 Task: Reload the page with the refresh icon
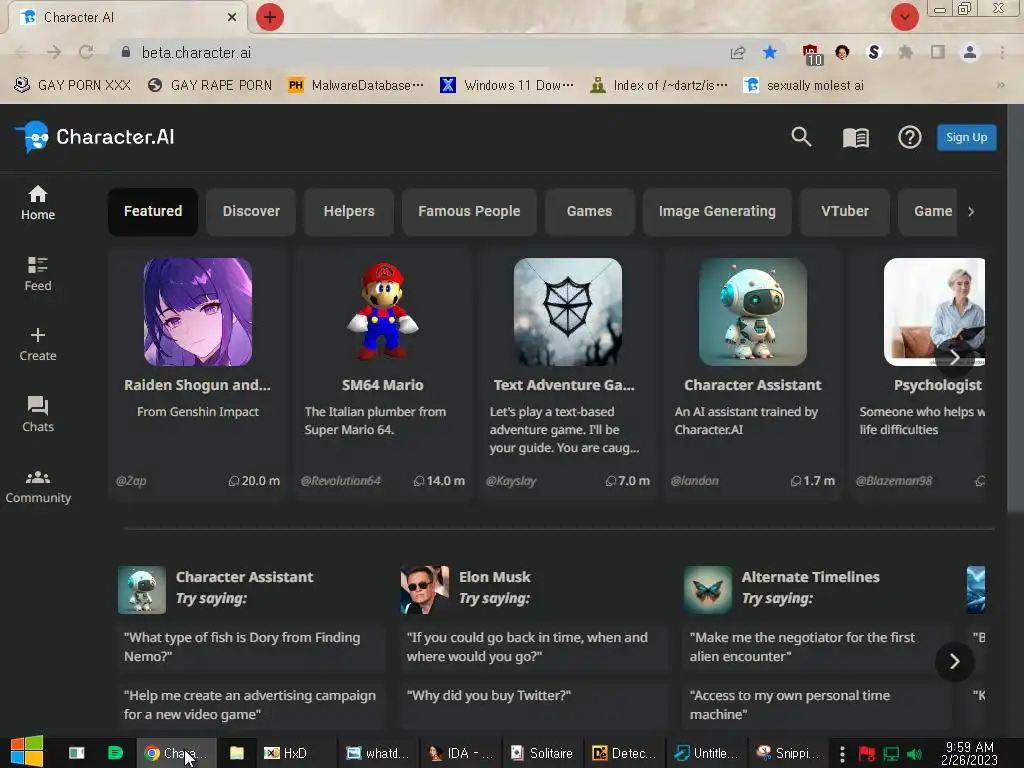tap(86, 52)
